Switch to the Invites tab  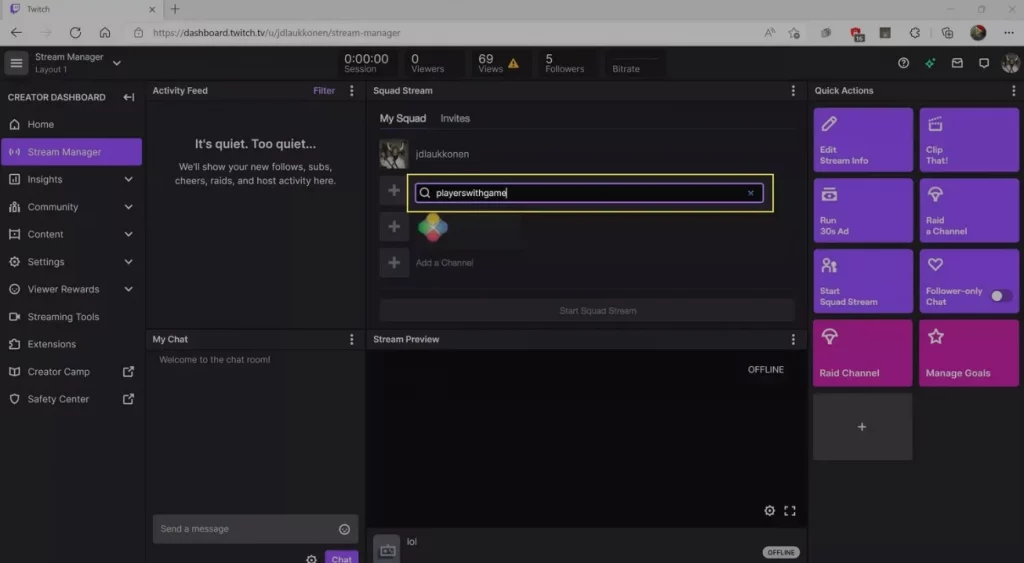pos(455,118)
